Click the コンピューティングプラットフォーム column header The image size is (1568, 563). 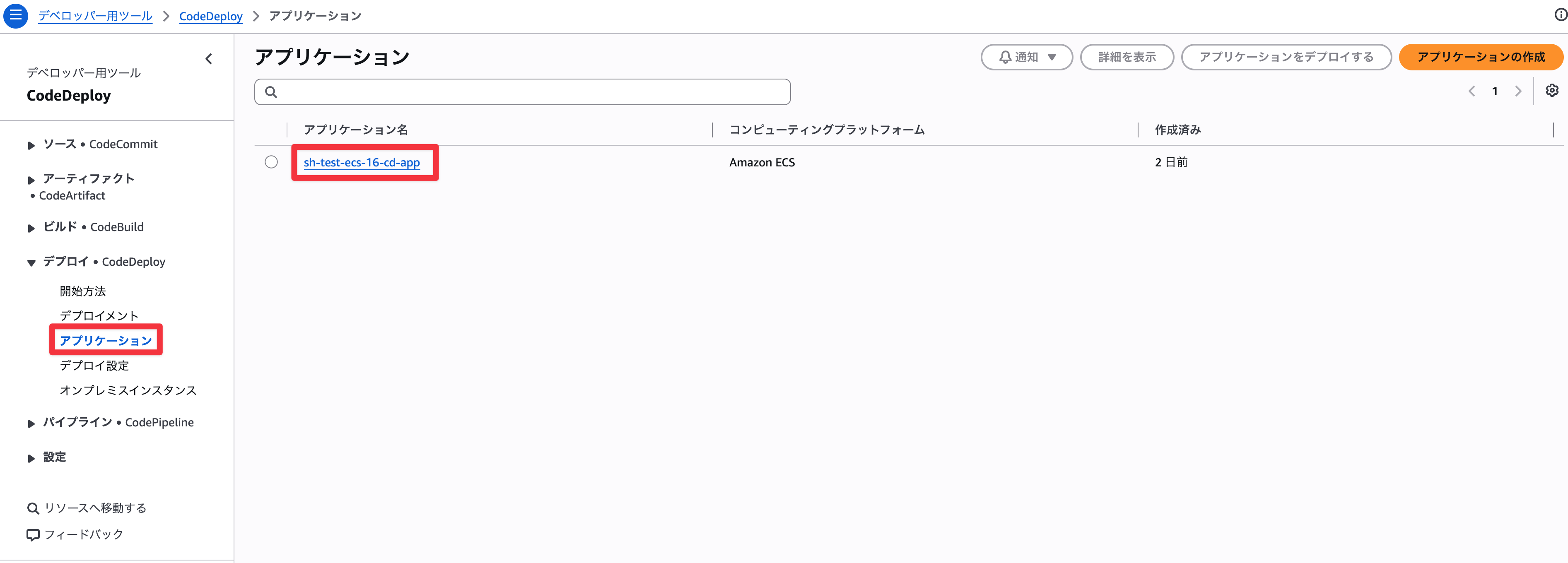click(827, 130)
